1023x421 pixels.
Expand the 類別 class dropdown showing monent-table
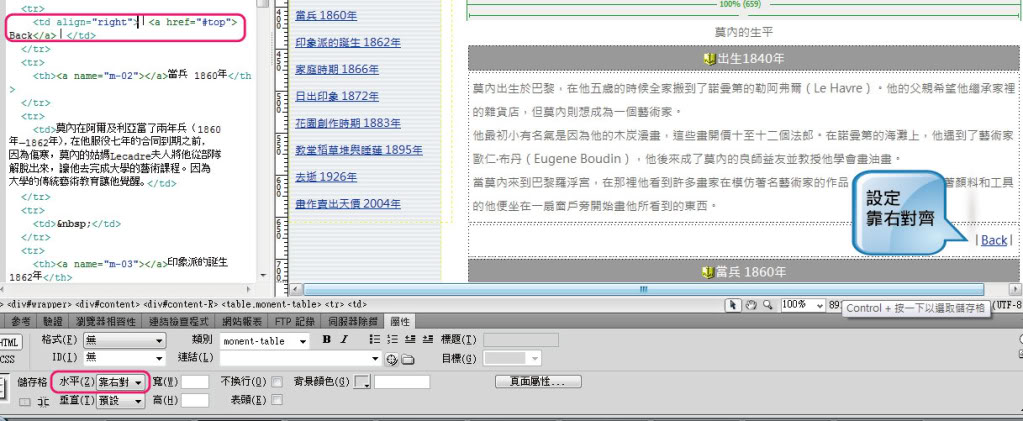pos(264,341)
